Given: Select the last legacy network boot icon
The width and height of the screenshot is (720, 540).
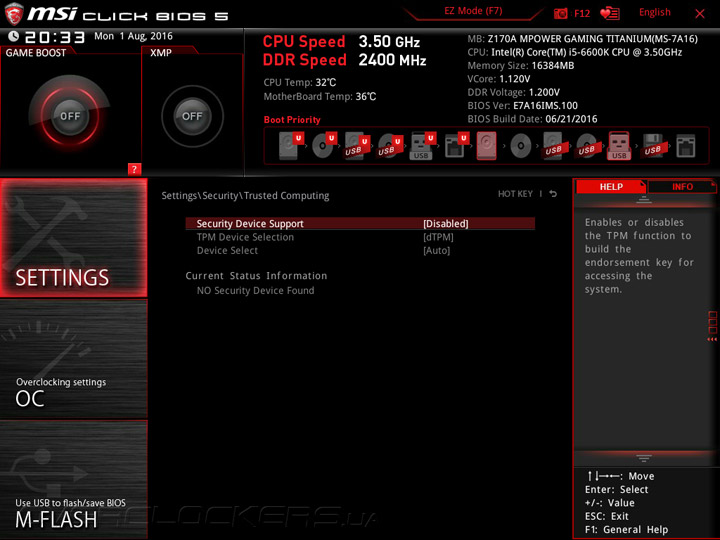Looking at the screenshot, I should (x=686, y=146).
